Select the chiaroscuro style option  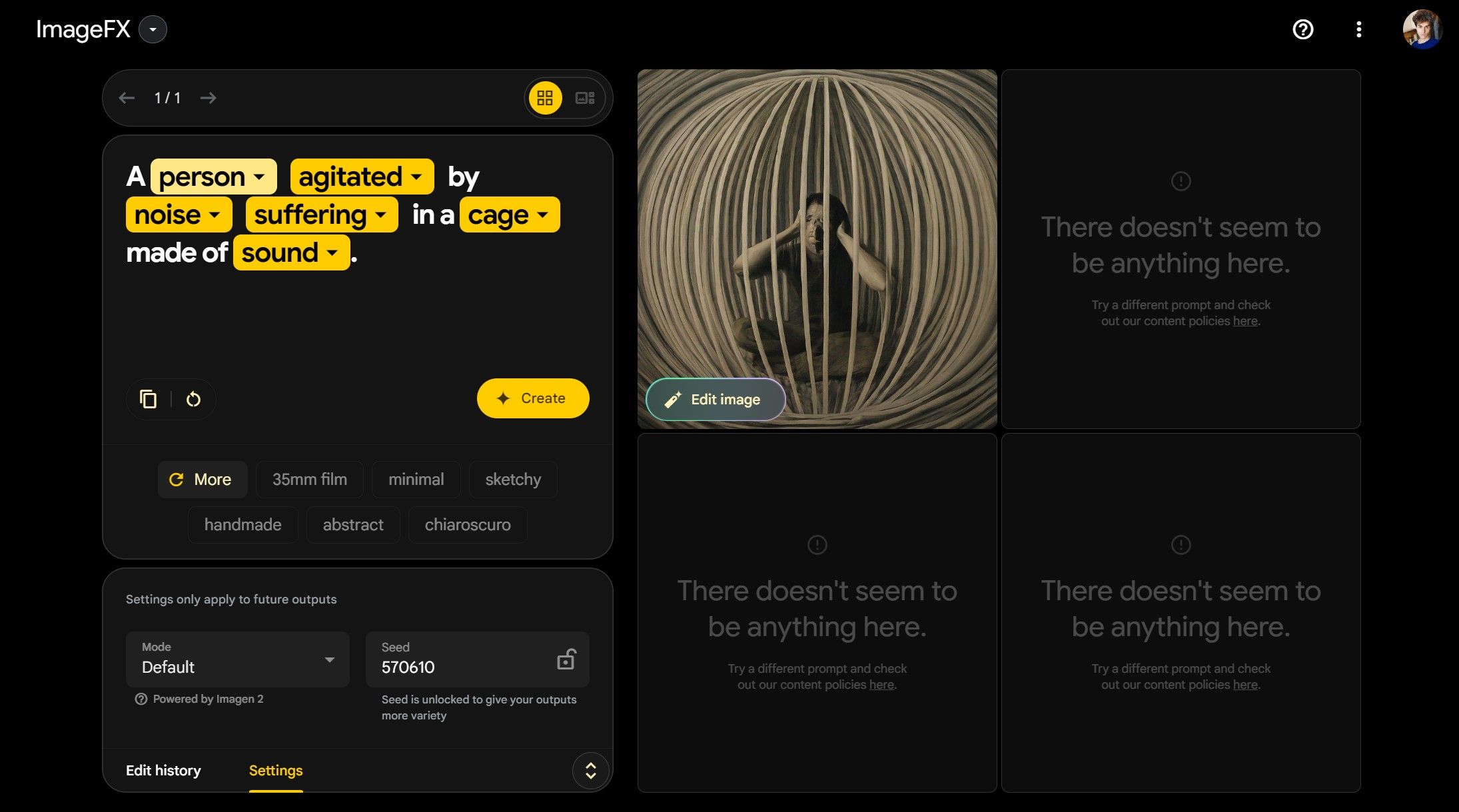[x=467, y=524]
